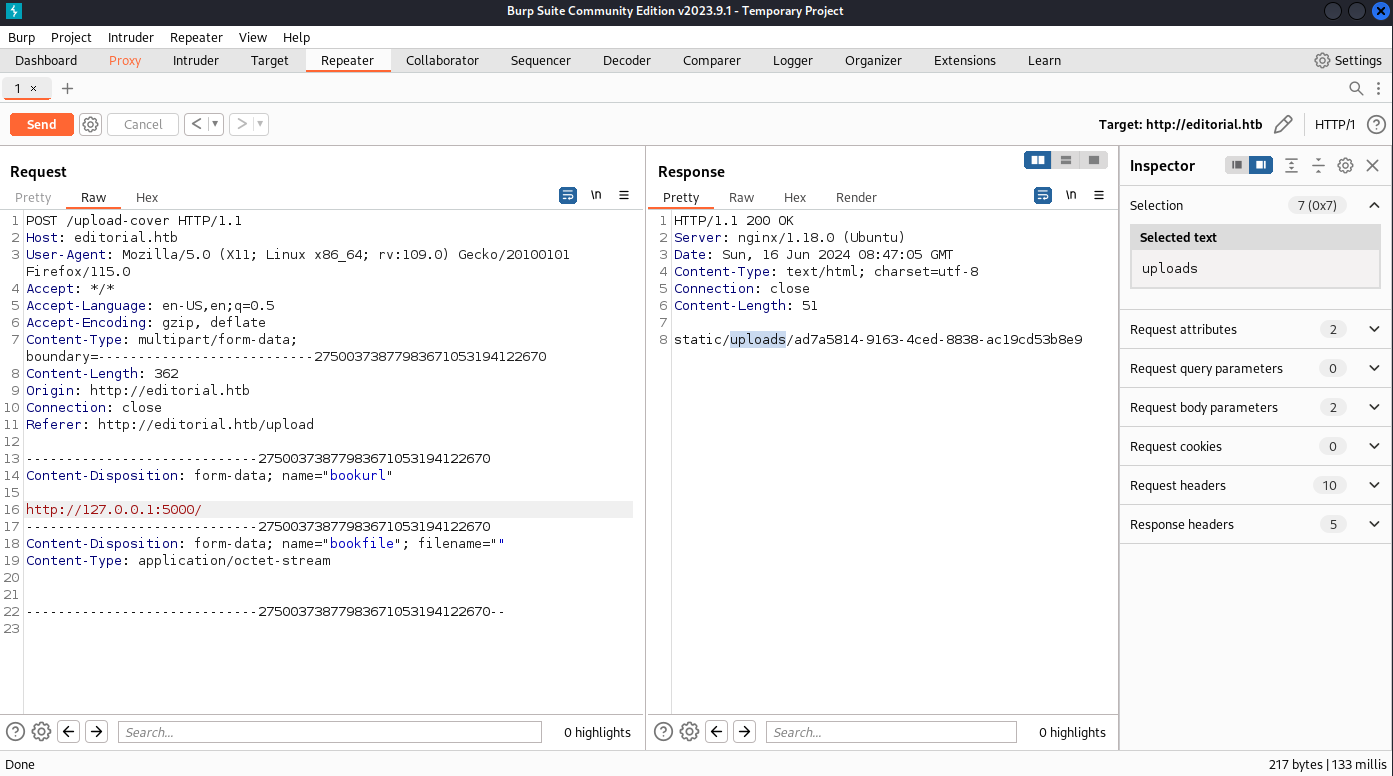Switch to the Dashboard tab
1393x776 pixels.
(x=46, y=60)
